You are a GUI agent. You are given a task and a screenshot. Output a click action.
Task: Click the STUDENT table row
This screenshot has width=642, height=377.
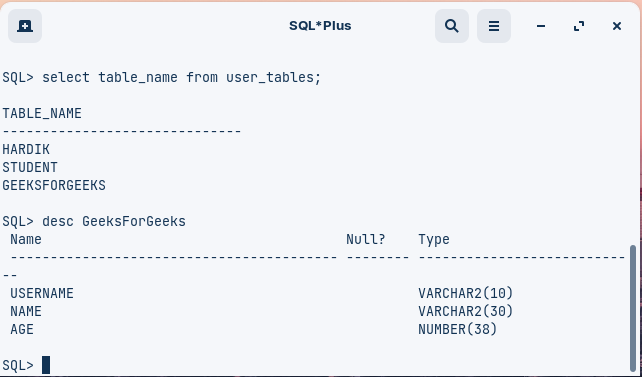tap(30, 167)
